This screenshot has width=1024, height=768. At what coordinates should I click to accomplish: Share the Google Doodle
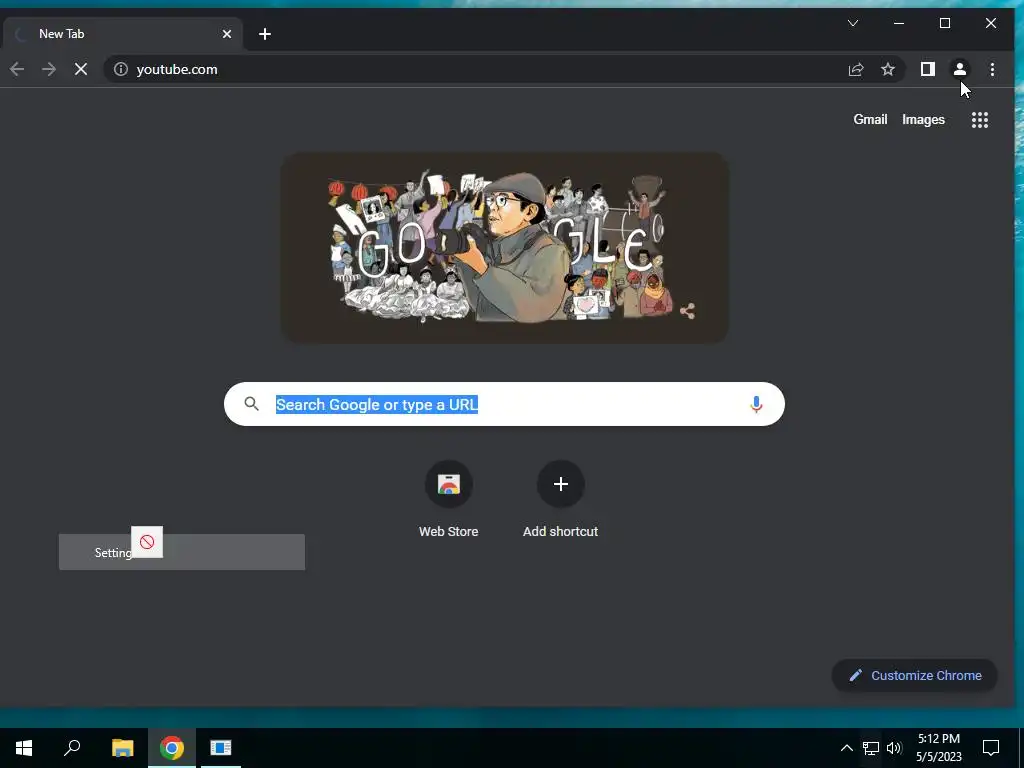pyautogui.click(x=687, y=311)
